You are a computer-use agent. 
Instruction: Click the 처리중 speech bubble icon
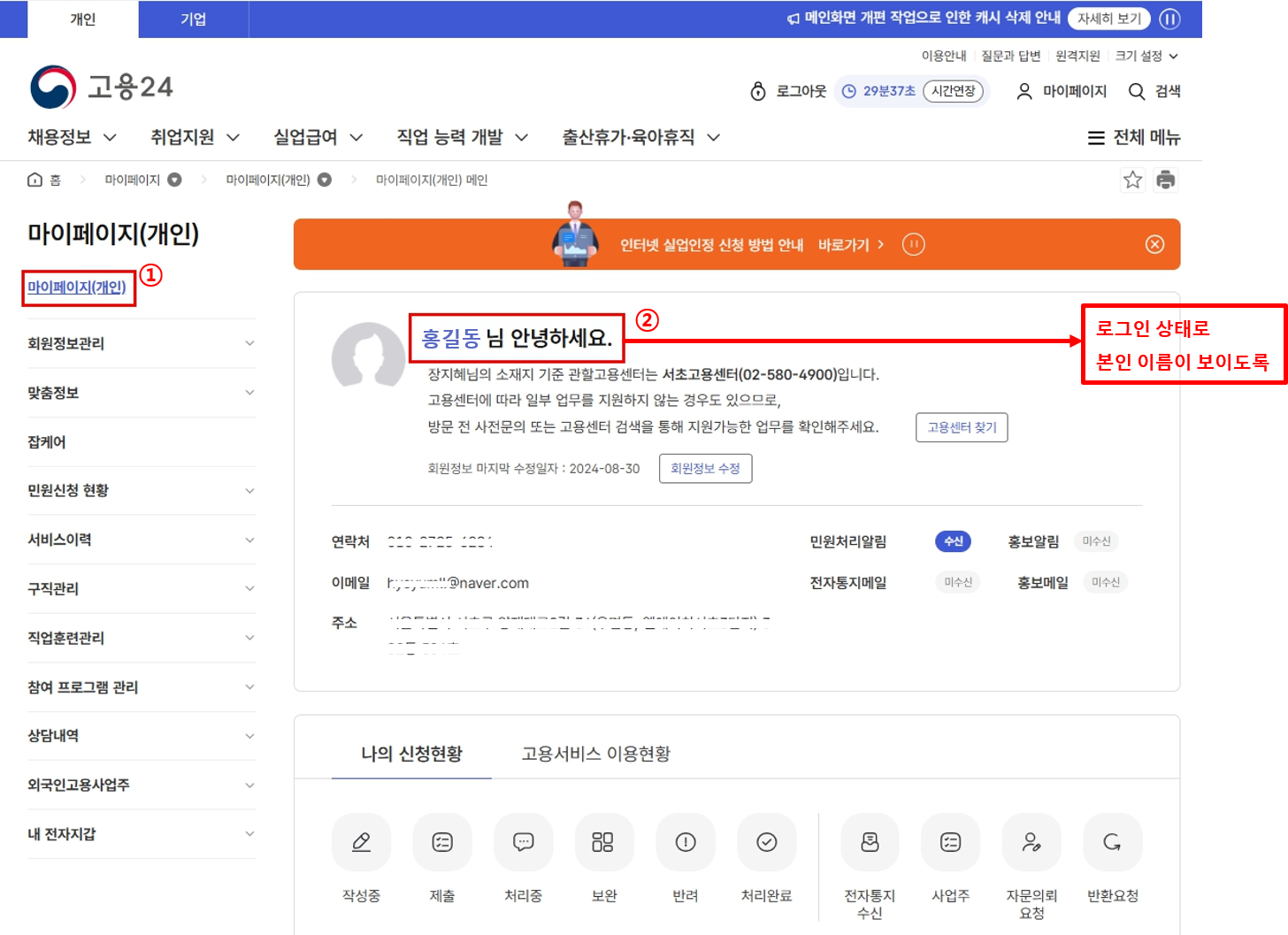pyautogui.click(x=523, y=842)
